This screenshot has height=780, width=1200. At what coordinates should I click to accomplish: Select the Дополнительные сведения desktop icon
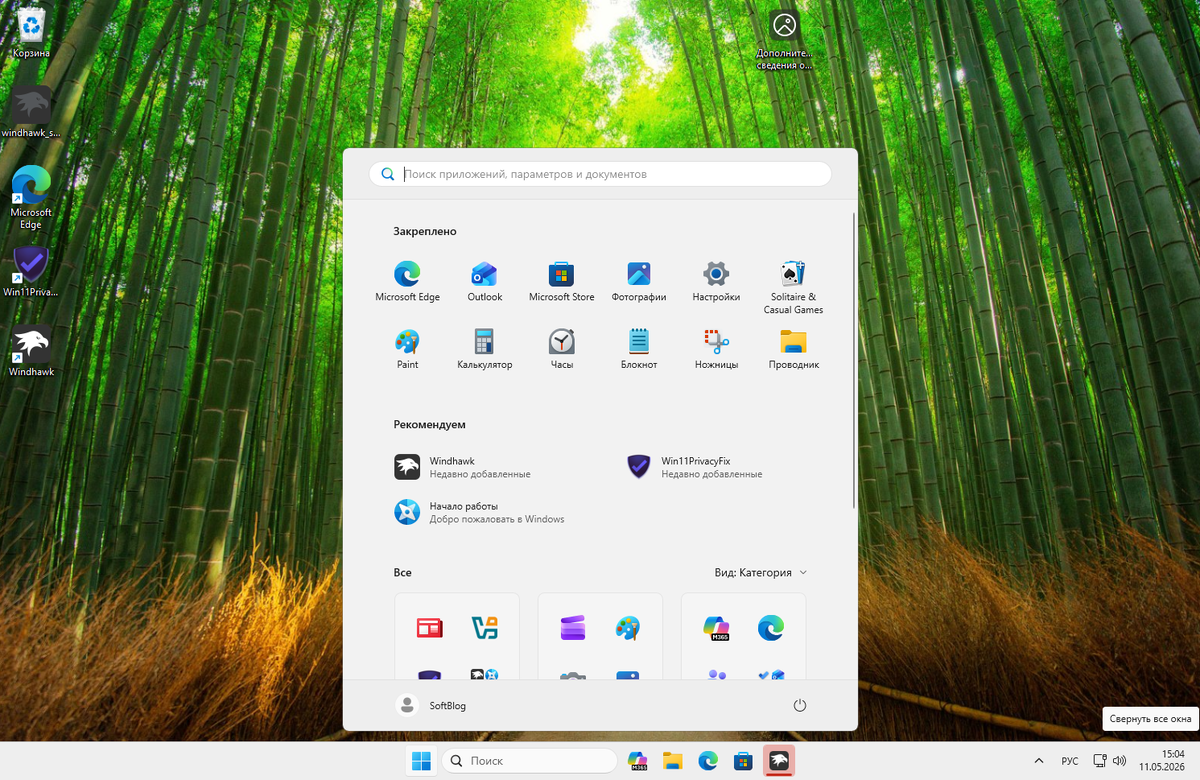[x=785, y=40]
